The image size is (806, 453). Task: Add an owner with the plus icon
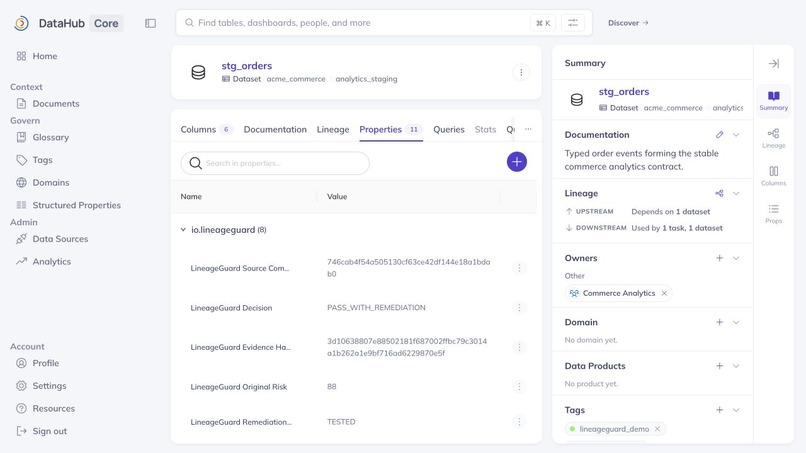[719, 258]
